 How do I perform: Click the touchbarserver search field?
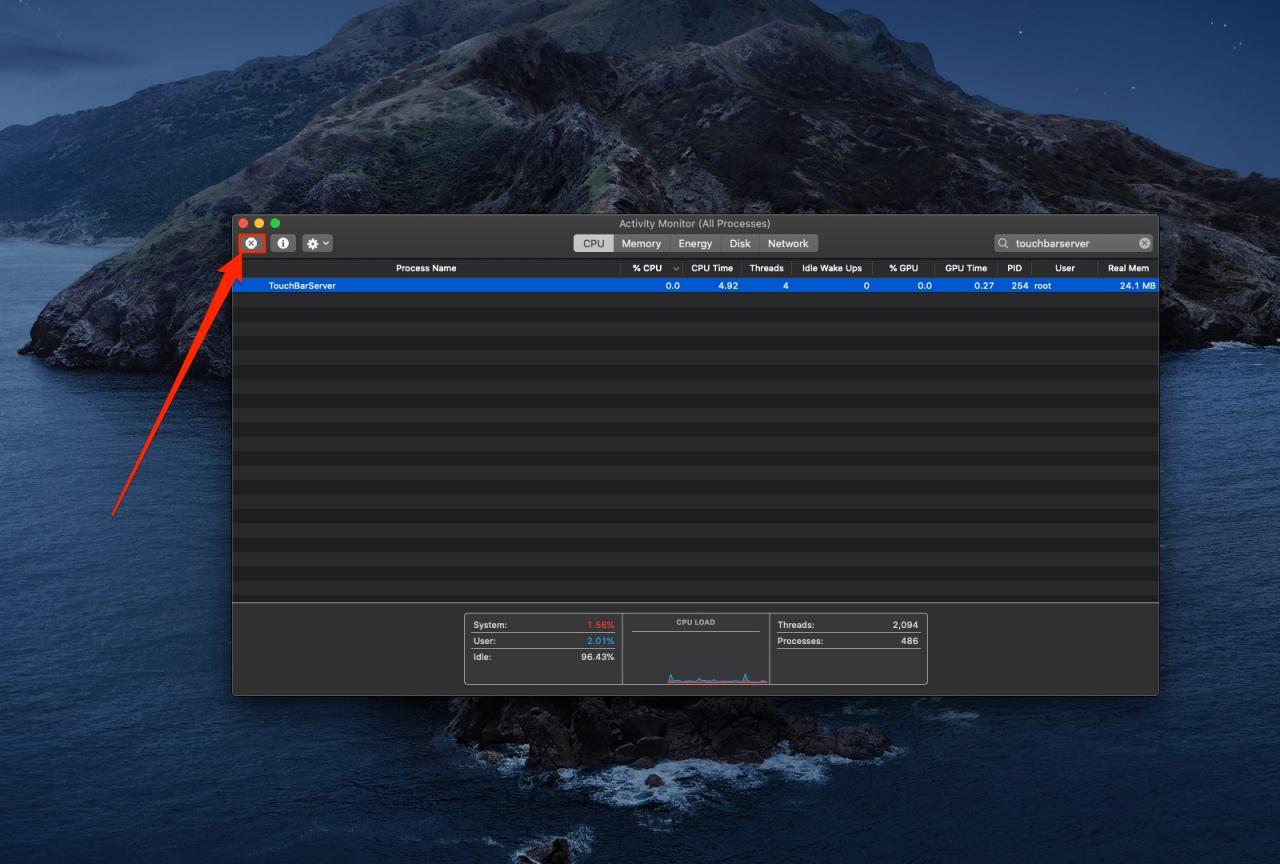(x=1074, y=243)
